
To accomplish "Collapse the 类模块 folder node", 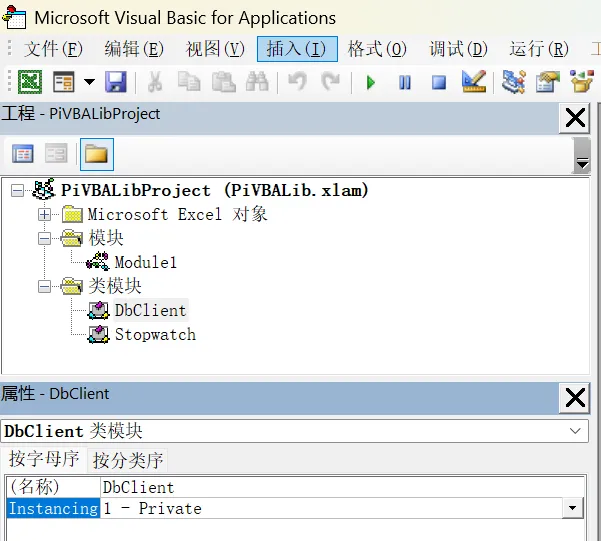I will pyautogui.click(x=44, y=286).
